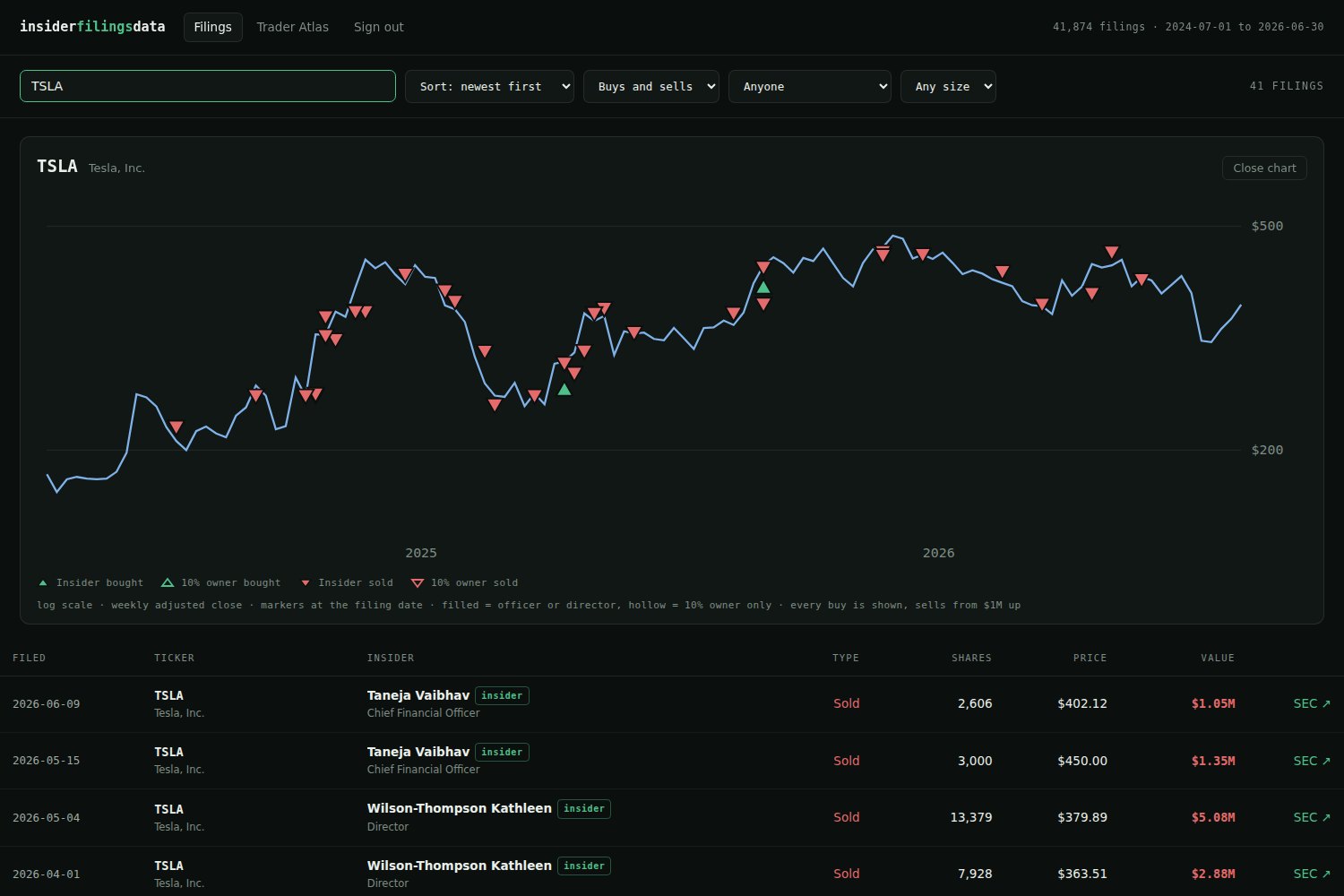Click the insider badge in the 2026-04-01 row
This screenshot has height=896, width=1344.
click(x=584, y=866)
